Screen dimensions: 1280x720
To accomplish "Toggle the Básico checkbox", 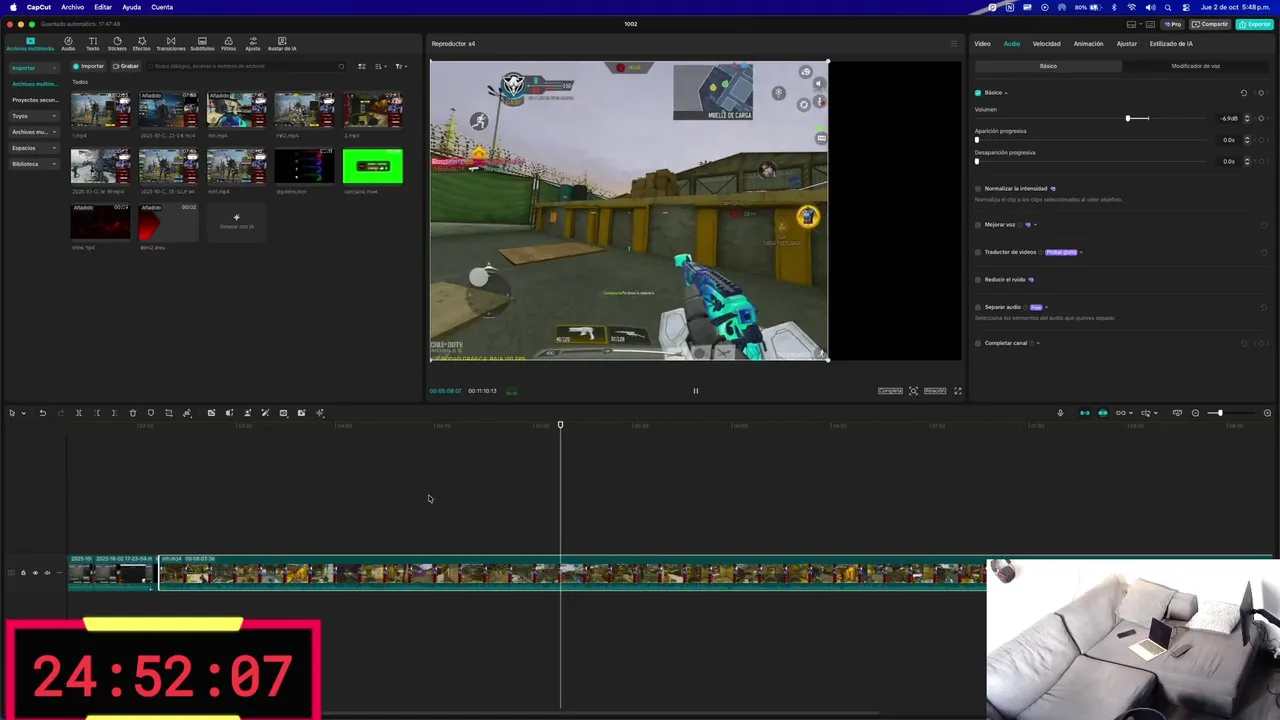I will [978, 93].
